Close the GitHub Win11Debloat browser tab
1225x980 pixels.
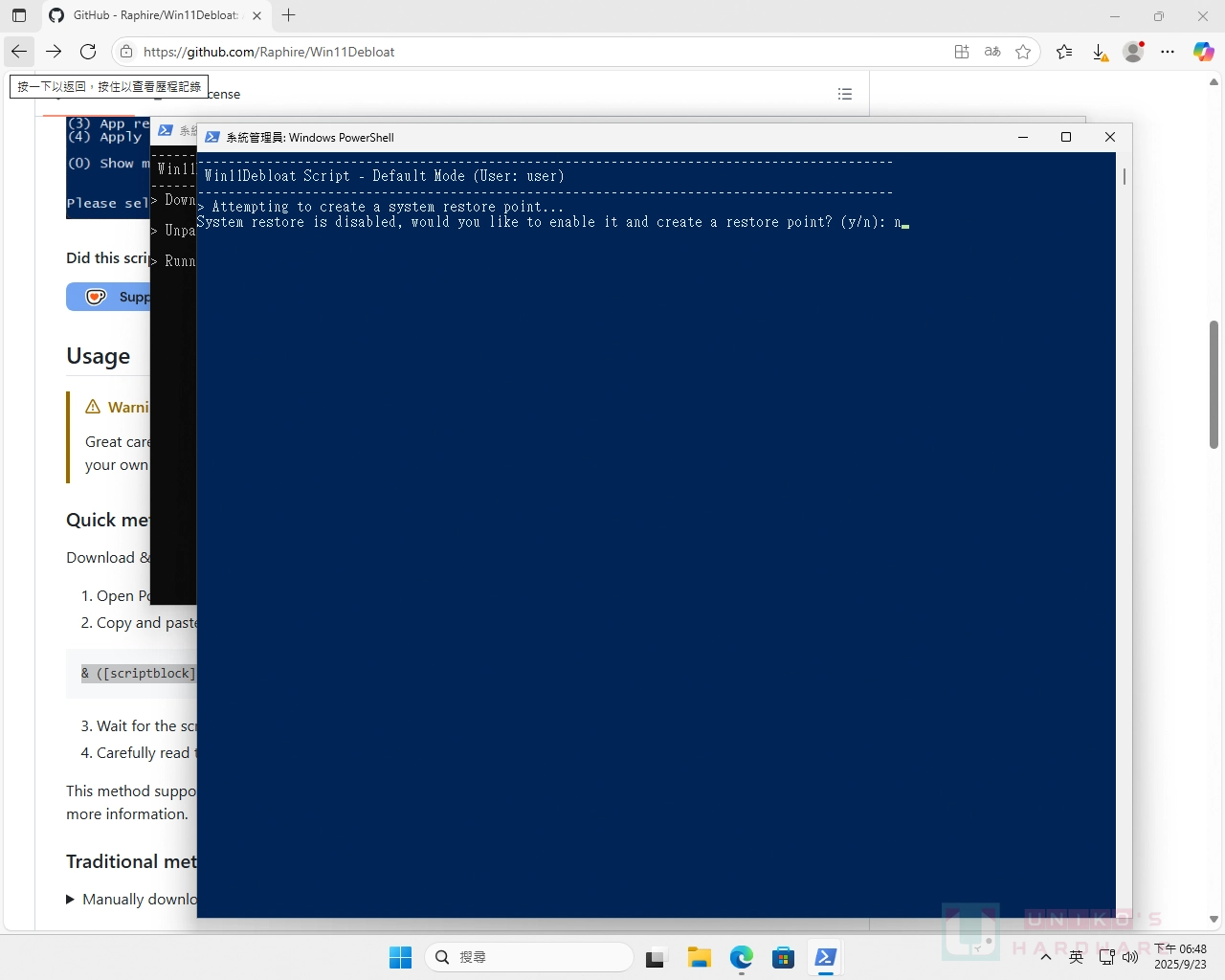256,15
